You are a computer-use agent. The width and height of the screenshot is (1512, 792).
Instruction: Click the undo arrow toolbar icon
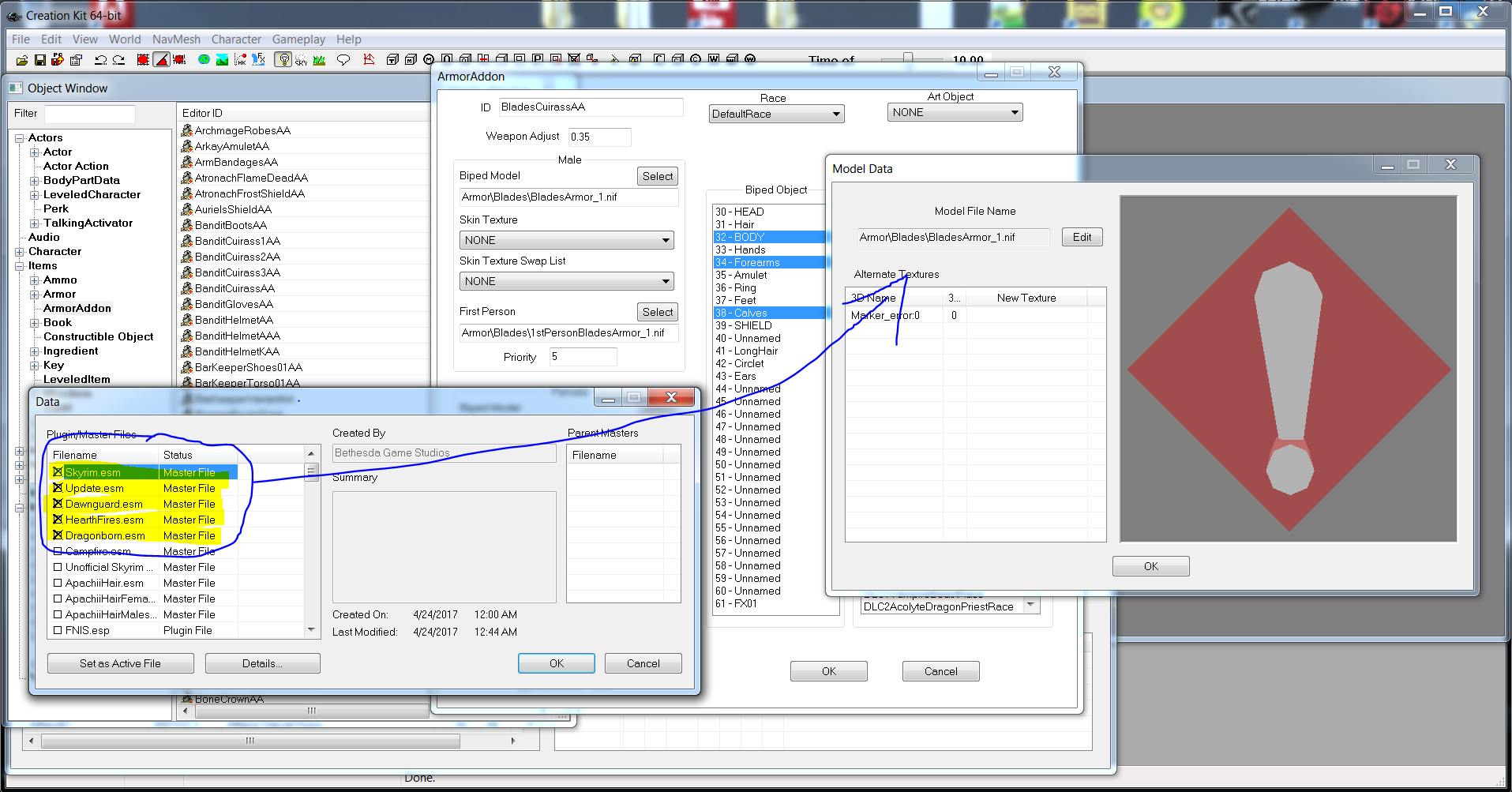tap(100, 60)
